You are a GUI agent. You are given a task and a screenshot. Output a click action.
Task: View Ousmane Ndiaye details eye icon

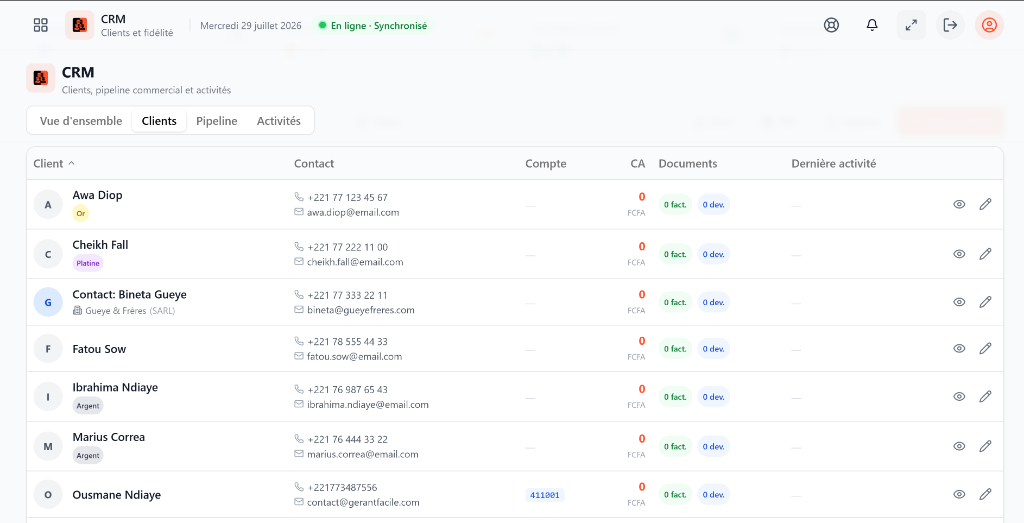point(959,494)
